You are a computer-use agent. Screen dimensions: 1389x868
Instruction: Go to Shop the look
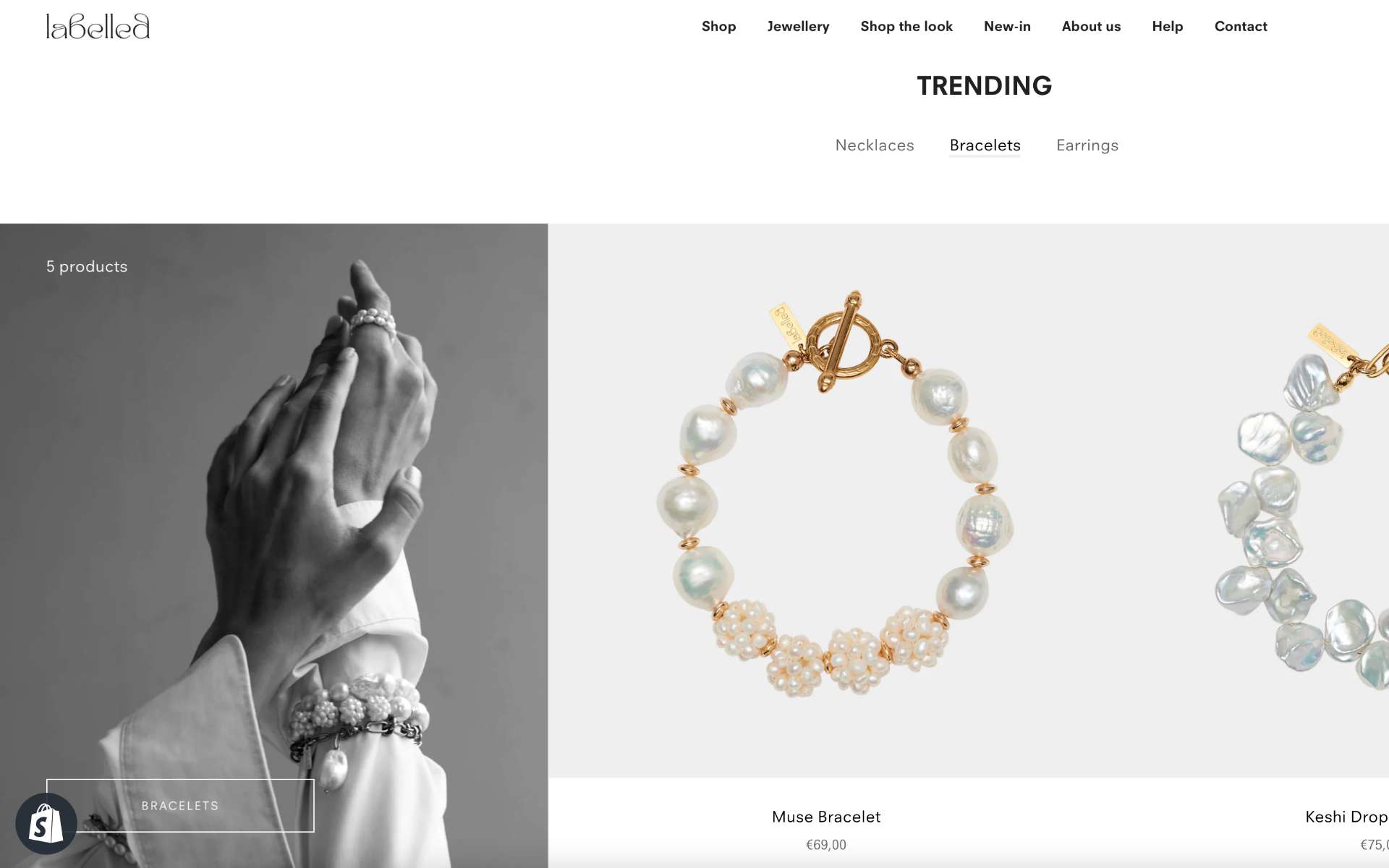point(906,26)
